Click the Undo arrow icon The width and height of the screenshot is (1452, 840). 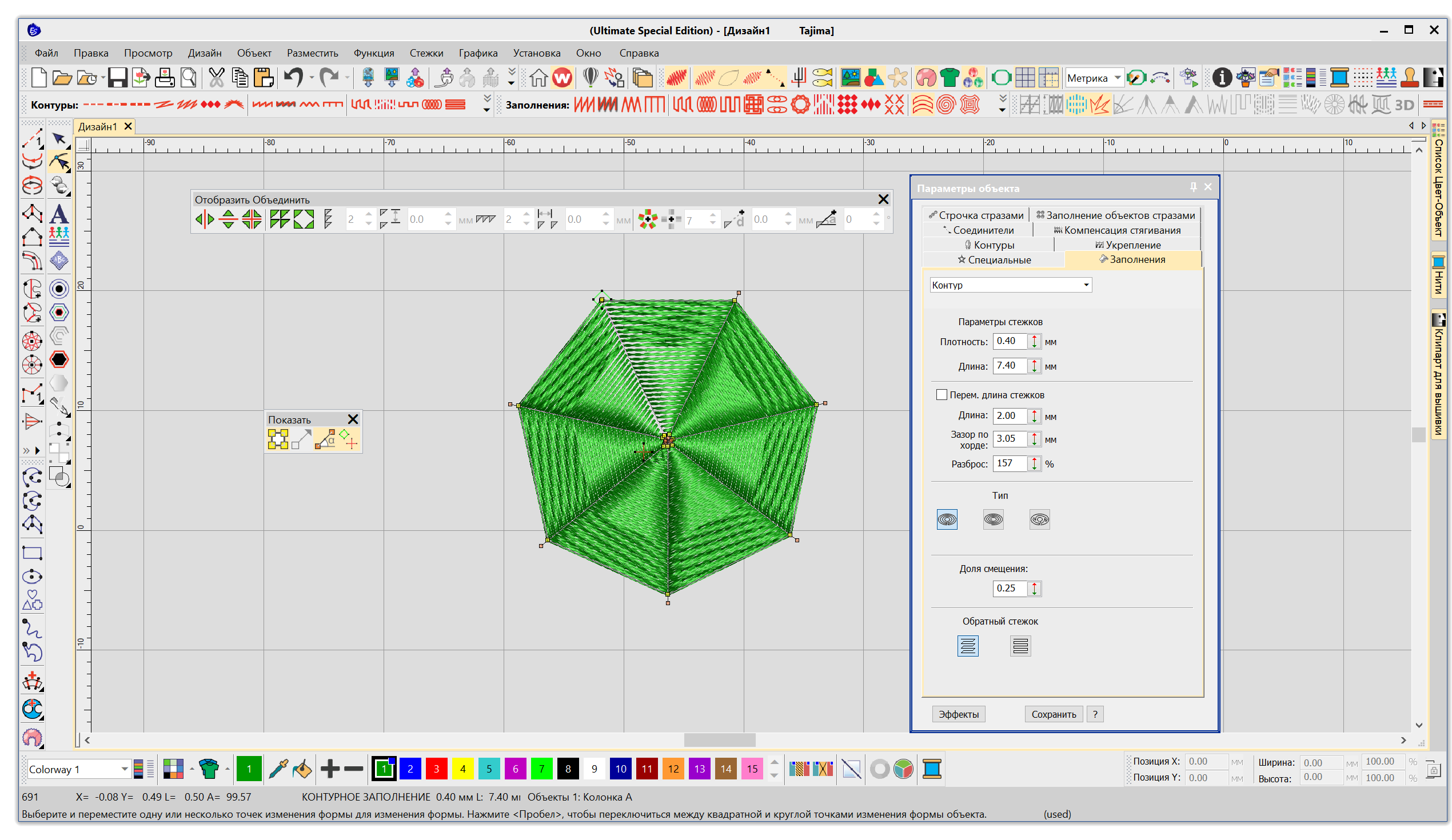[293, 77]
